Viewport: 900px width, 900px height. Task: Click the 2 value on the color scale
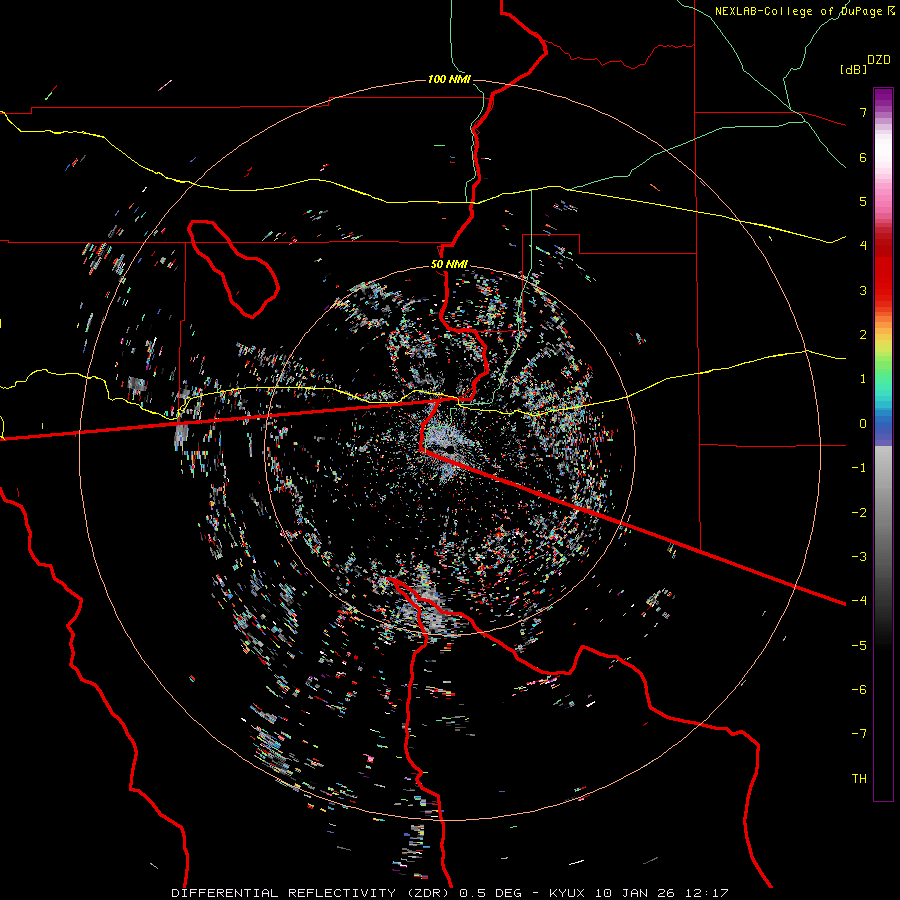[863, 335]
